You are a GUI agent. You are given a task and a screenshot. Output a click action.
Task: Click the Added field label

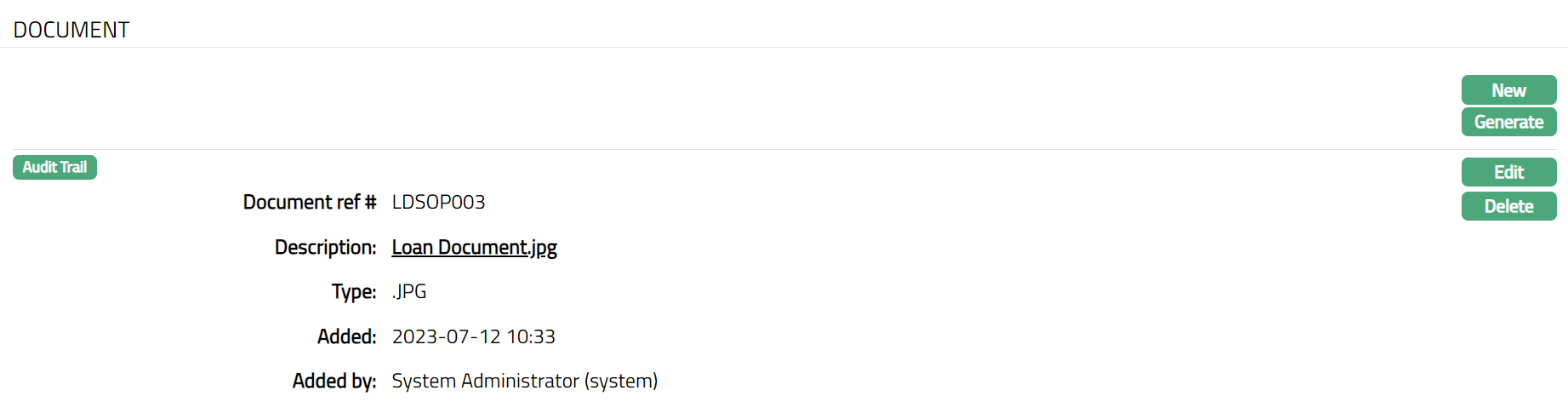point(346,336)
